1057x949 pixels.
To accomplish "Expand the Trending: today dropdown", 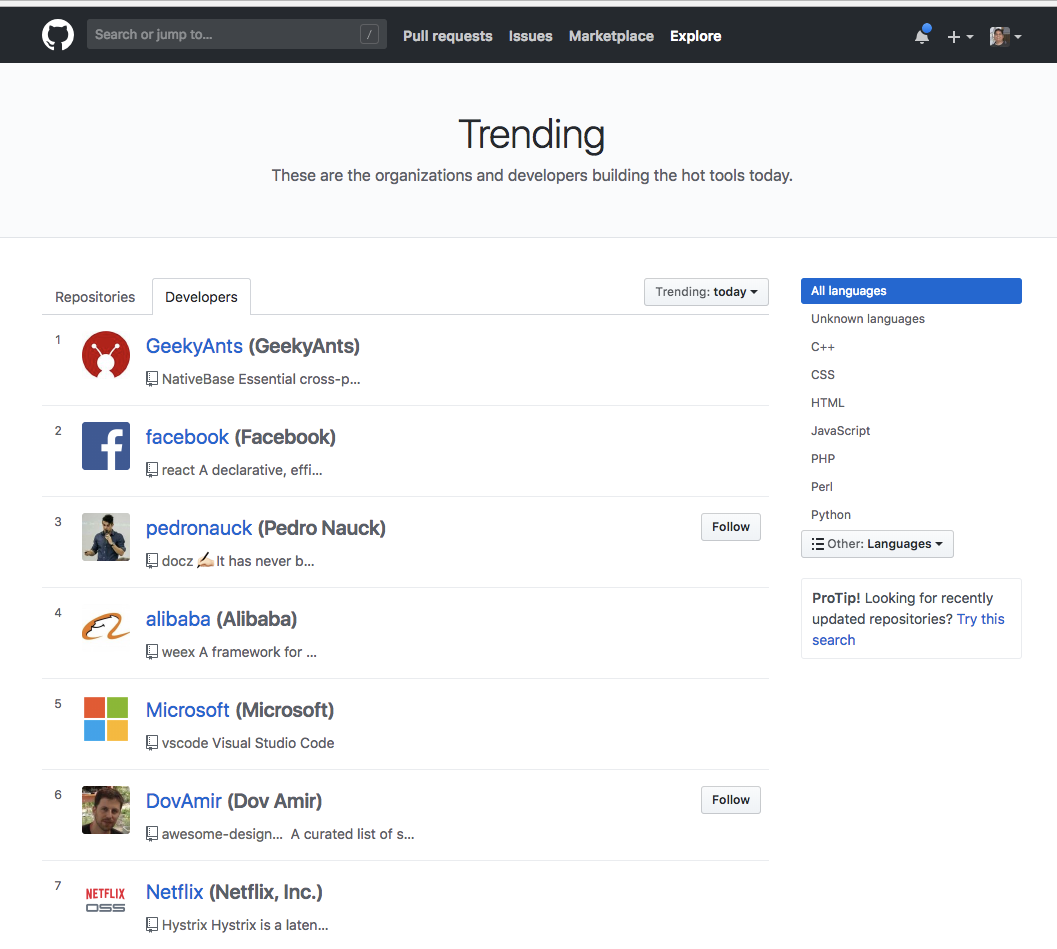I will [706, 292].
